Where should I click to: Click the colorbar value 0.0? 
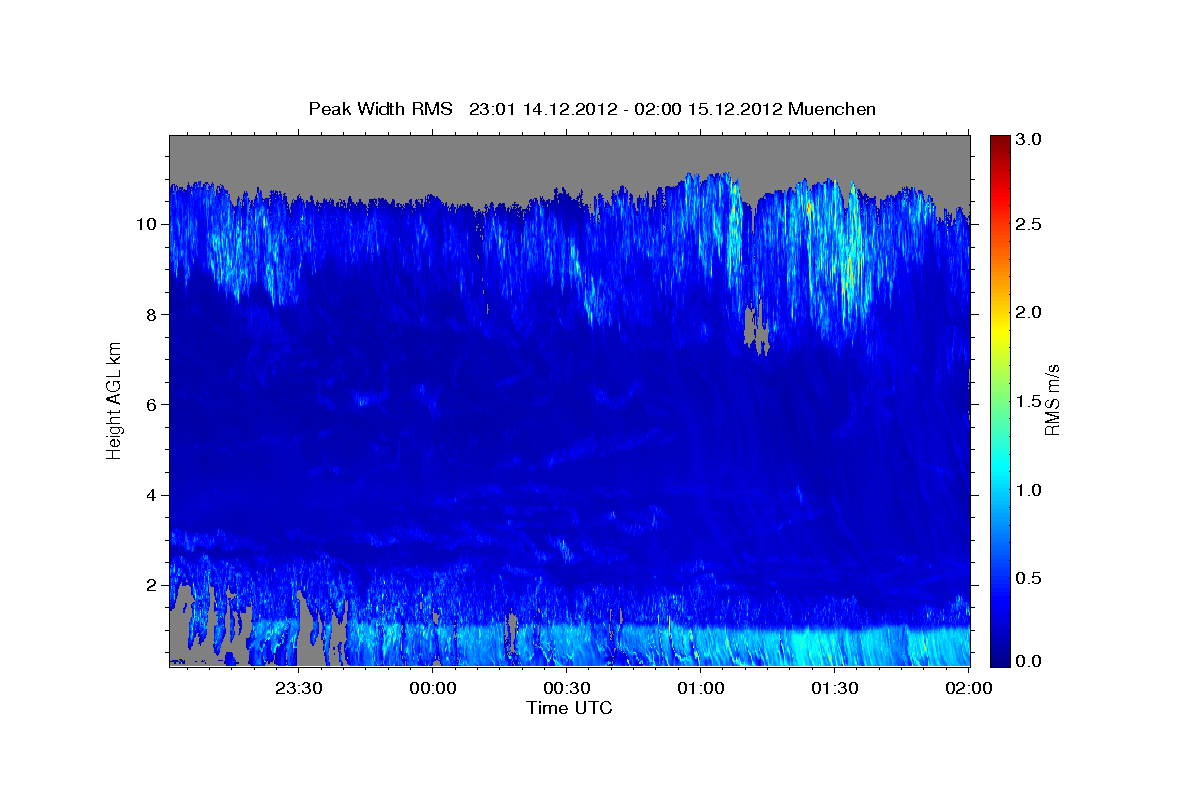click(1029, 661)
